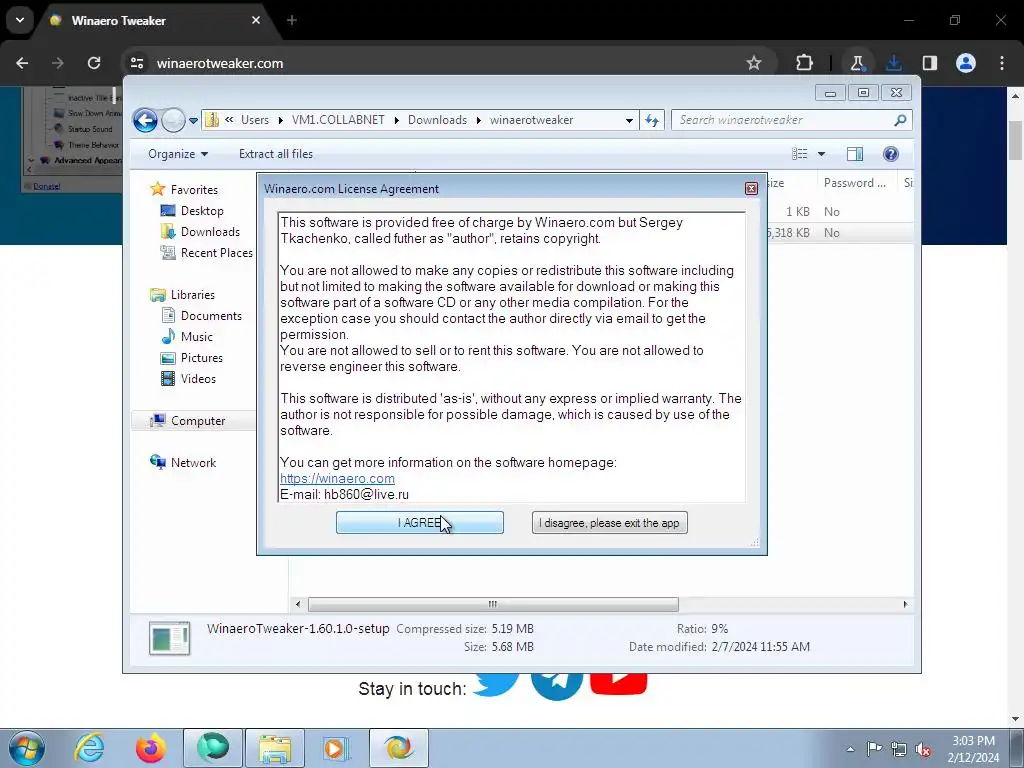
Task: Select Downloads in address breadcrumb
Action: point(438,120)
